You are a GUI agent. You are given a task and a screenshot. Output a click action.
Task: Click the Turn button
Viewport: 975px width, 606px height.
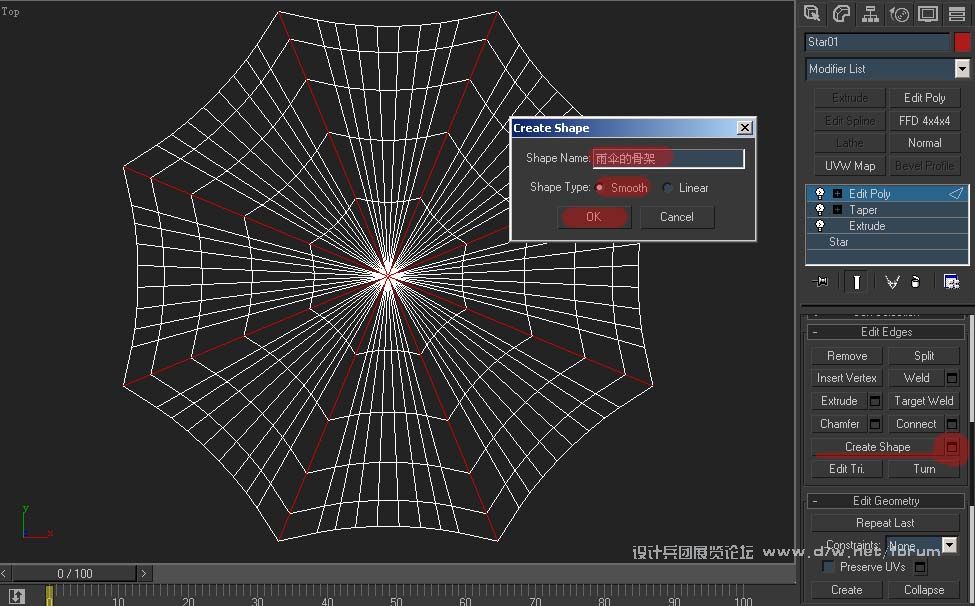coord(923,469)
